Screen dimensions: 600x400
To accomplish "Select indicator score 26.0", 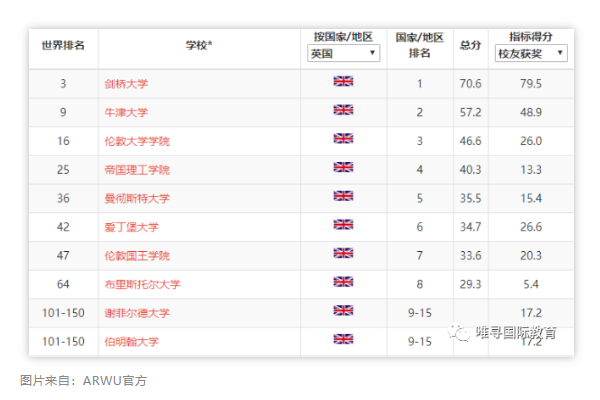I will [531, 141].
